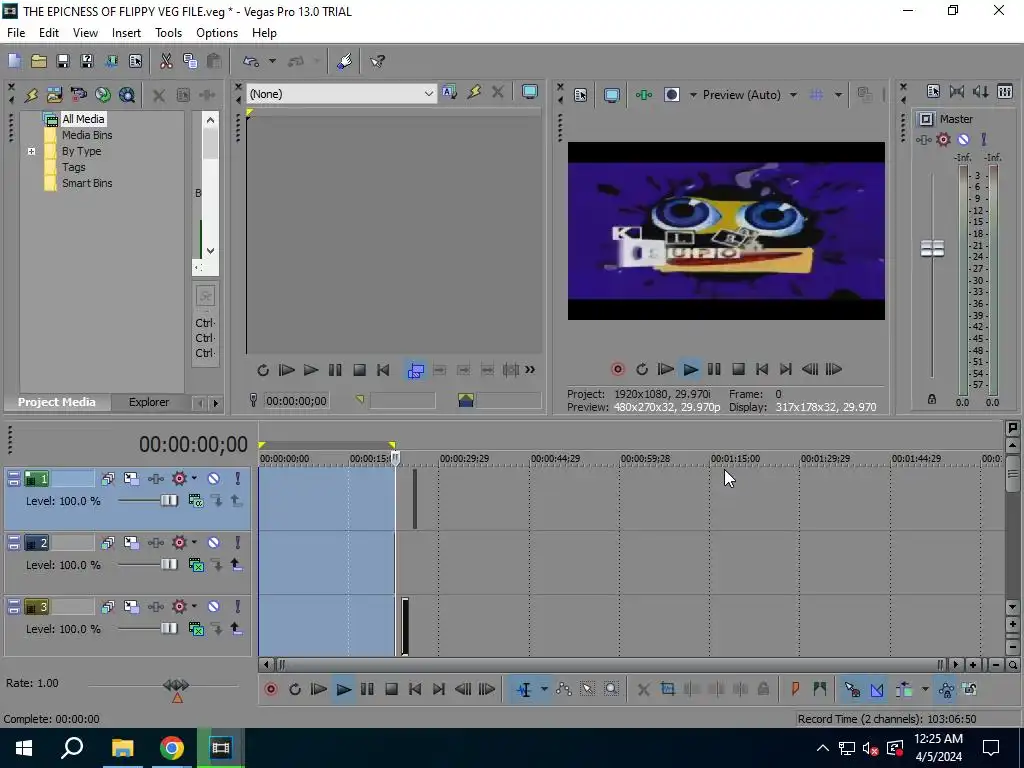Open the Edit menu
Viewport: 1024px width, 768px height.
[x=49, y=33]
